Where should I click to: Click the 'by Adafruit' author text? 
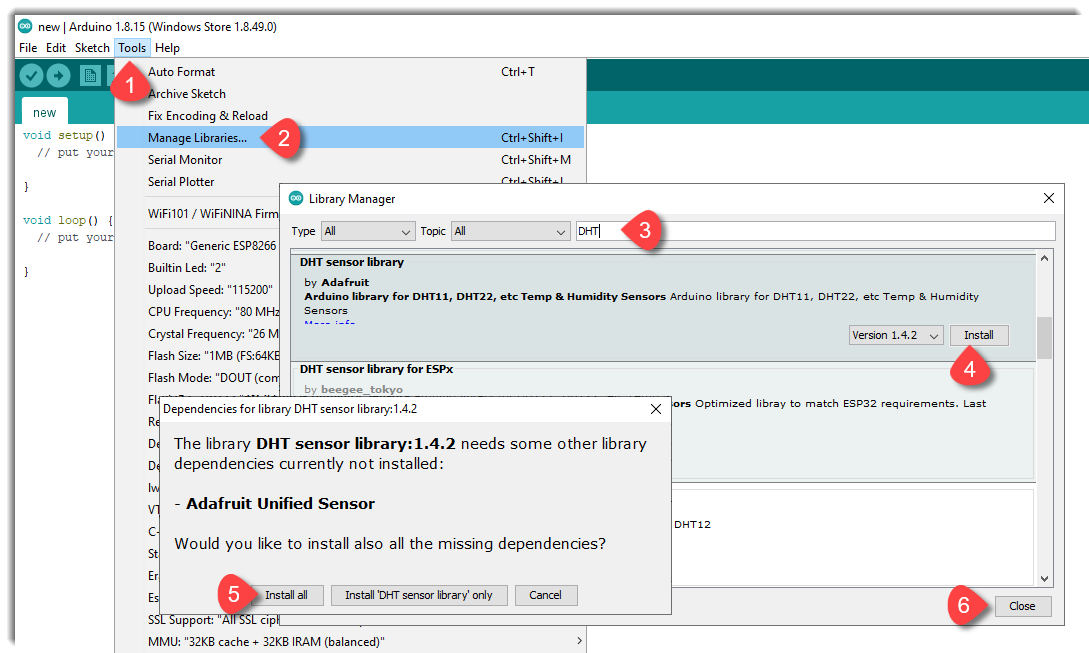pyautogui.click(x=337, y=282)
